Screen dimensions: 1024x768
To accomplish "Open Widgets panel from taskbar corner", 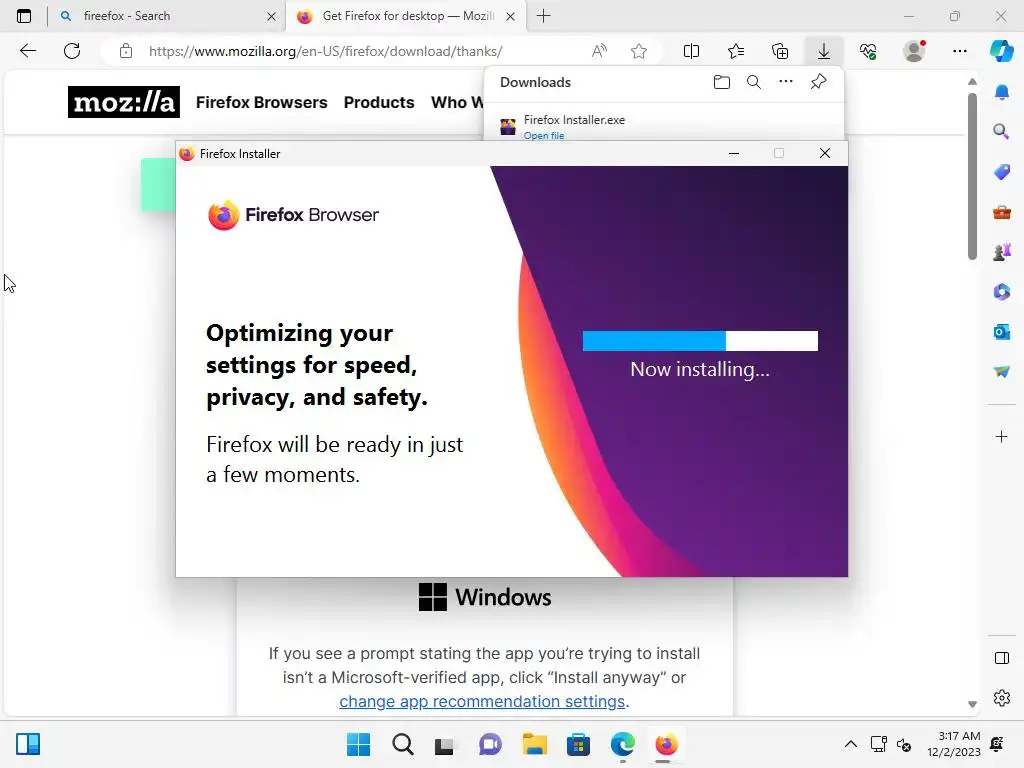I will point(28,744).
